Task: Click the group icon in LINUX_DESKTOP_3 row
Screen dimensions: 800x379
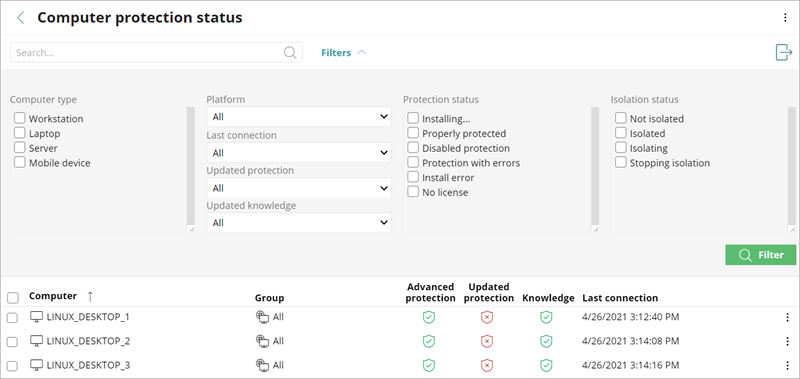Action: click(262, 365)
